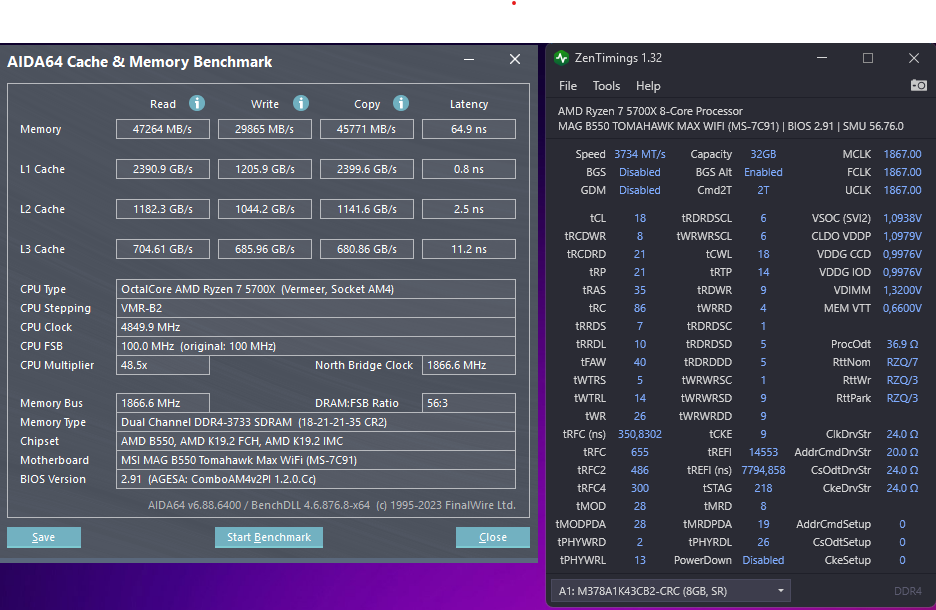Click BIOS Version 2.91 field

pos(316,479)
